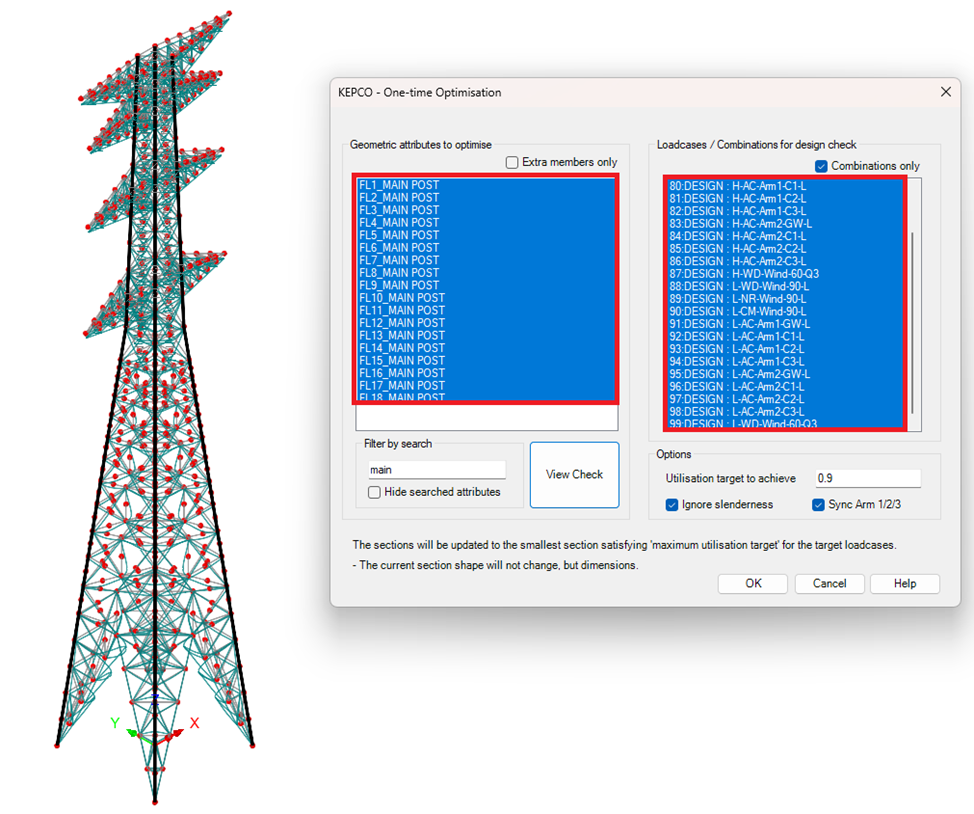Select loadcase 87:DESIGN : H-WD-Wind-60-Q3
Screen dimensions: 974x814
[x=743, y=273]
